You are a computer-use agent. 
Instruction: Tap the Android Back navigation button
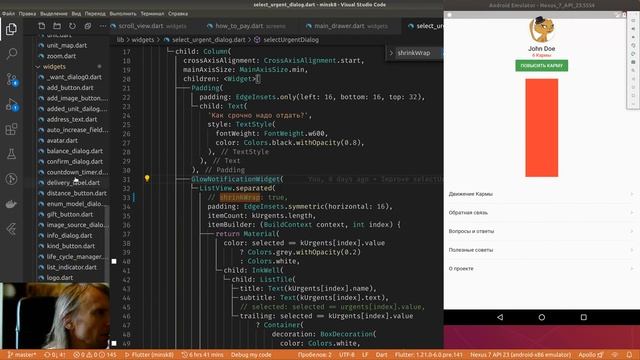pos(500,317)
